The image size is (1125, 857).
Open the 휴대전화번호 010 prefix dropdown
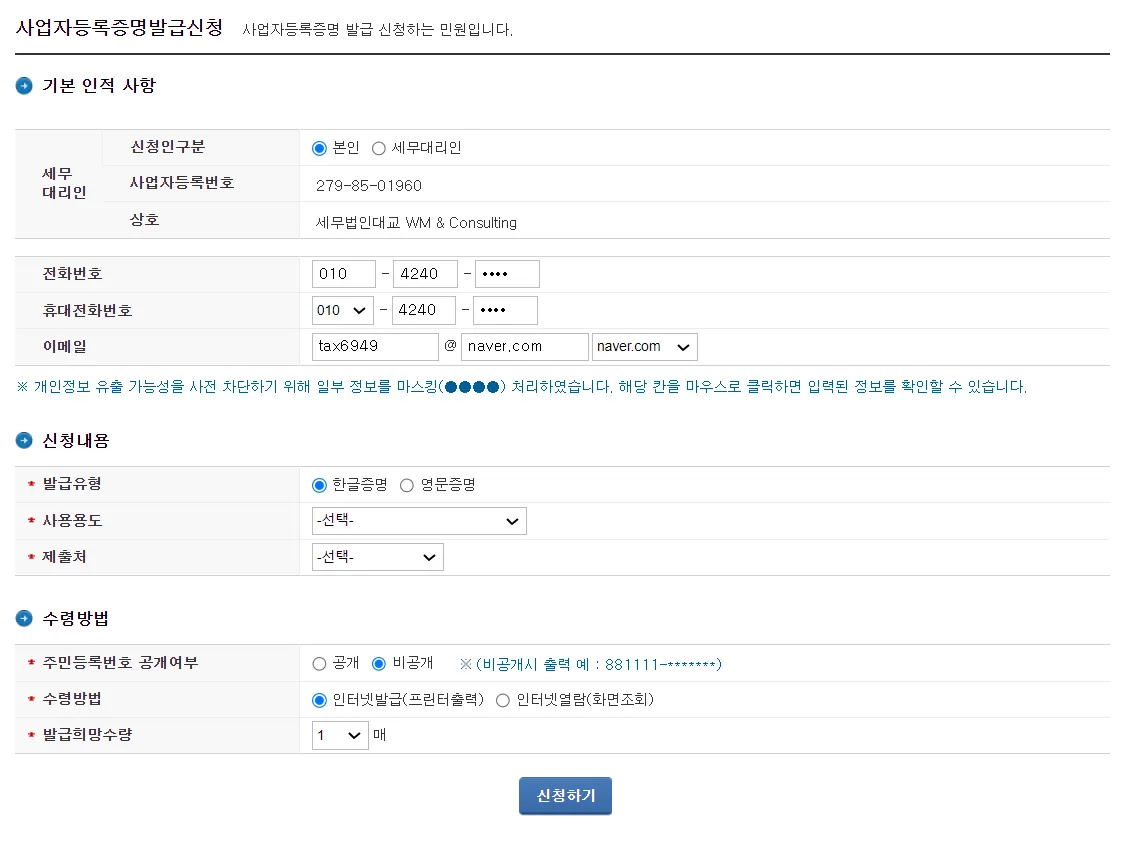pos(343,310)
